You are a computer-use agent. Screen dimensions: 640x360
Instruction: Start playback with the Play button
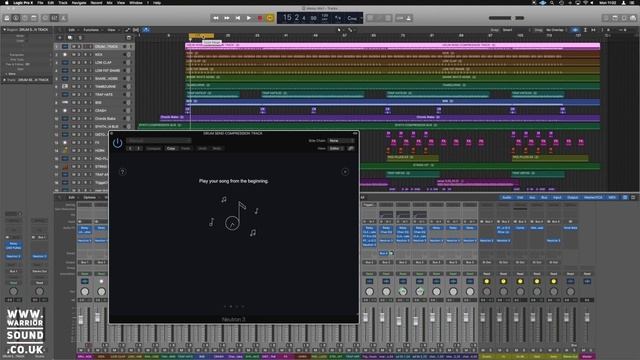(249, 18)
